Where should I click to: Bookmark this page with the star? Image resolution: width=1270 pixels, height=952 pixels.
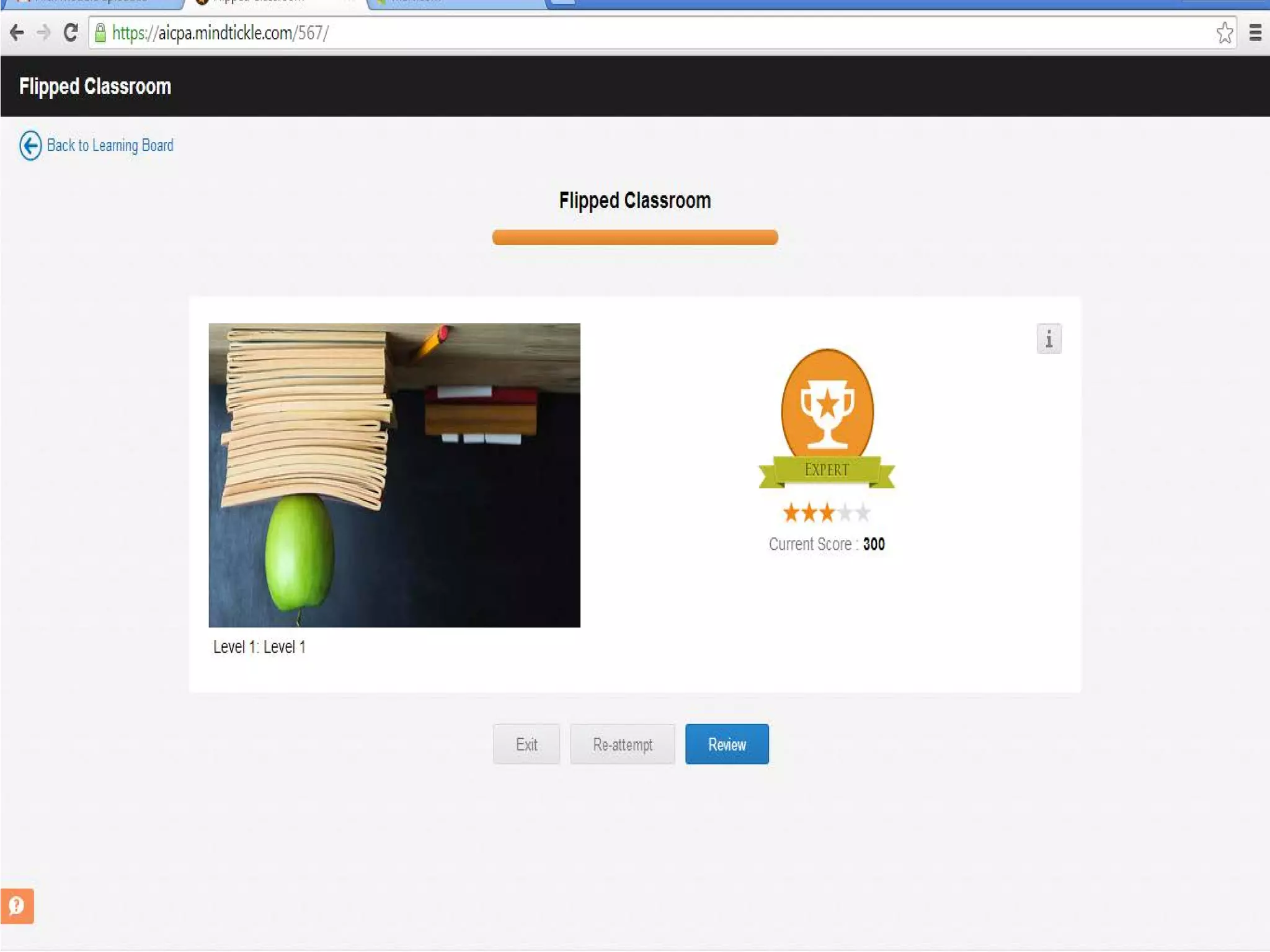pos(1224,33)
